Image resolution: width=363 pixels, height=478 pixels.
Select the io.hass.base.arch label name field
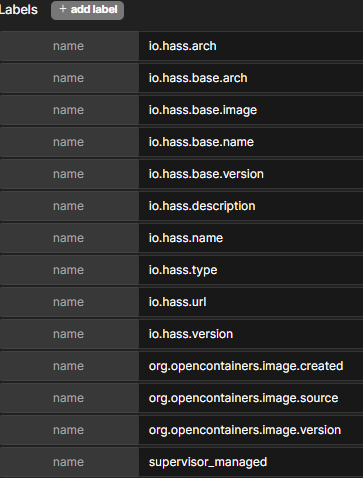pos(251,78)
